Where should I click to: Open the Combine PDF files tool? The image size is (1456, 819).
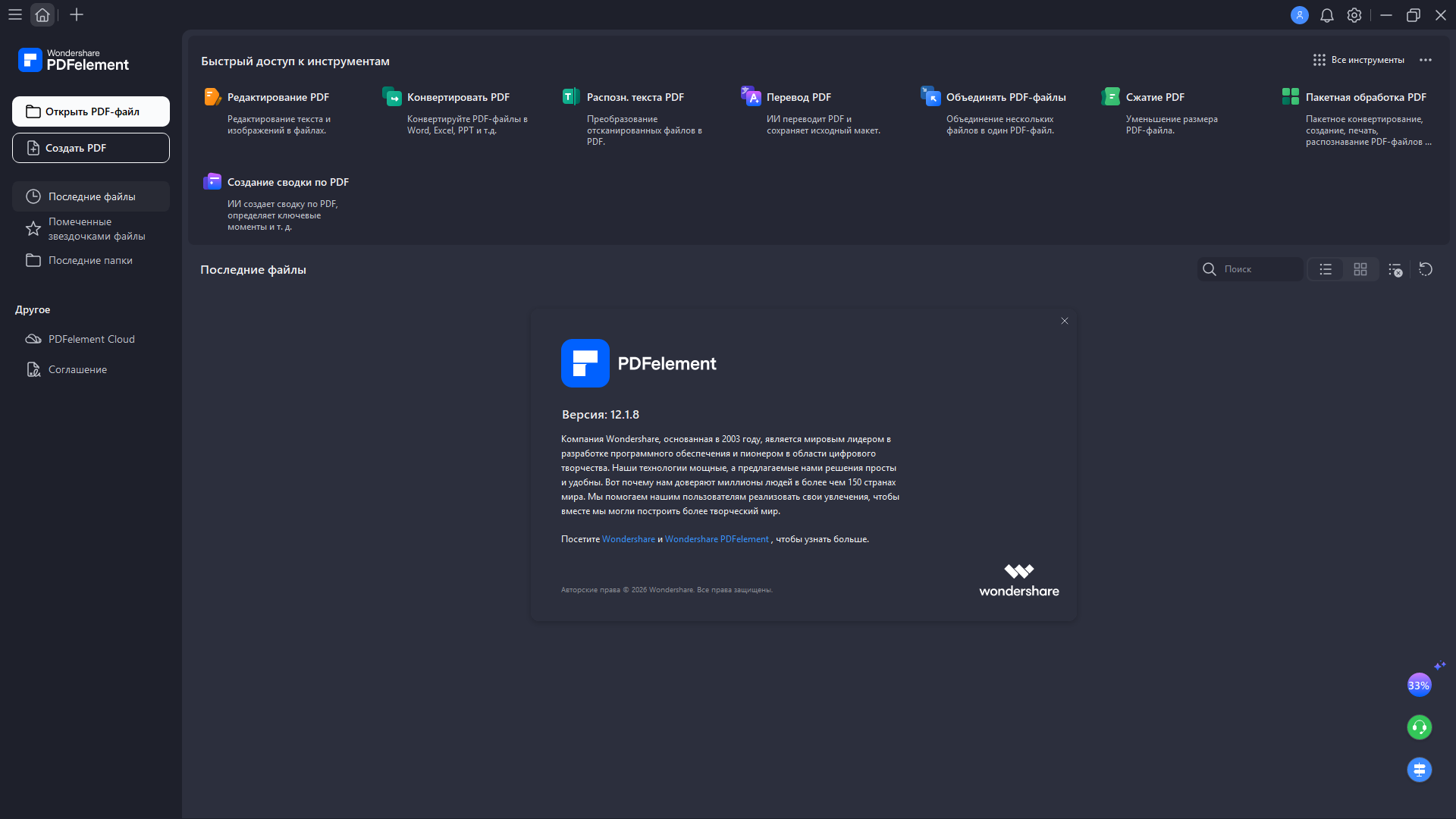pos(930,97)
